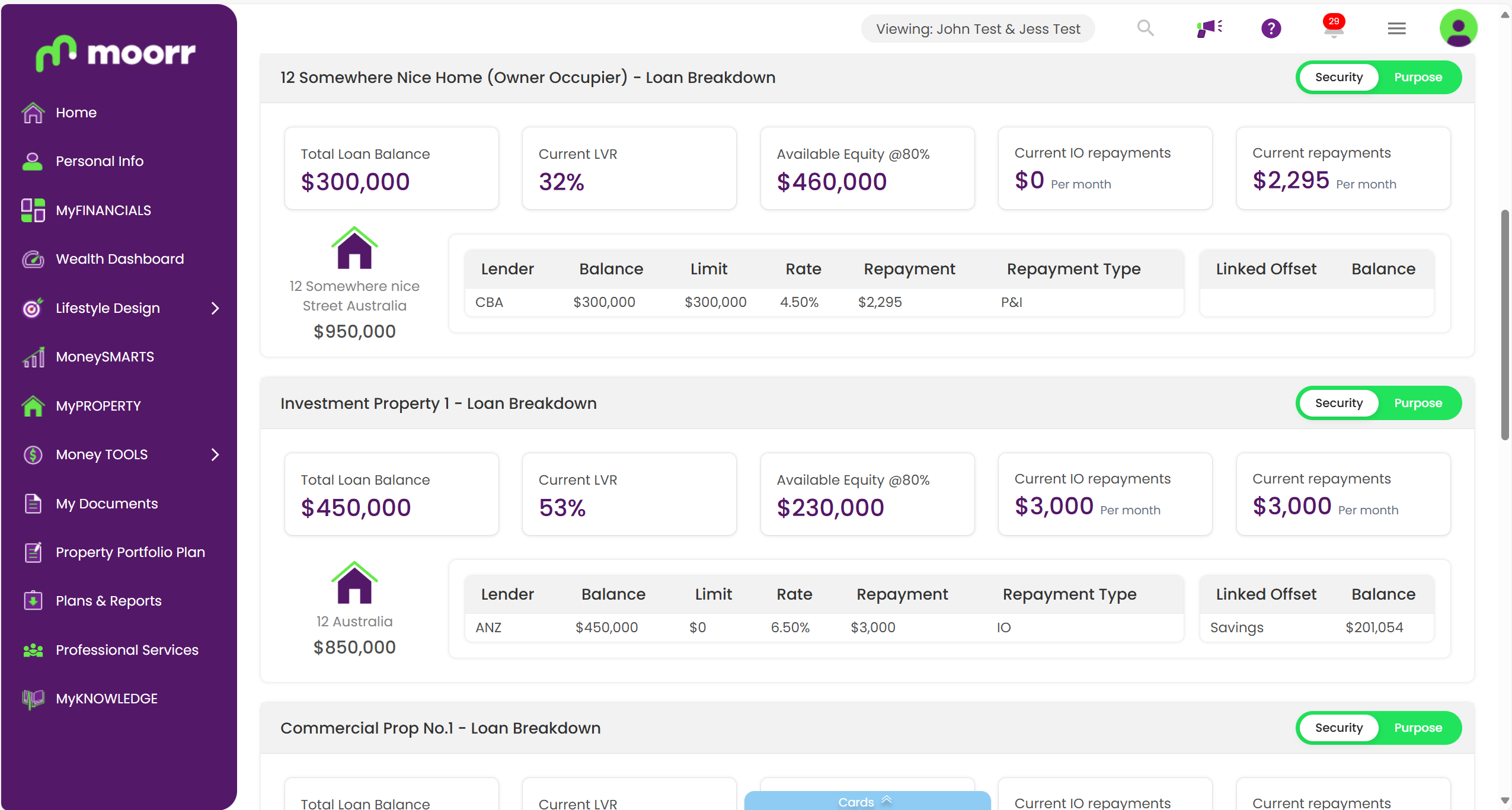Image resolution: width=1512 pixels, height=810 pixels.
Task: Open the search magnifier icon
Action: pyautogui.click(x=1145, y=28)
